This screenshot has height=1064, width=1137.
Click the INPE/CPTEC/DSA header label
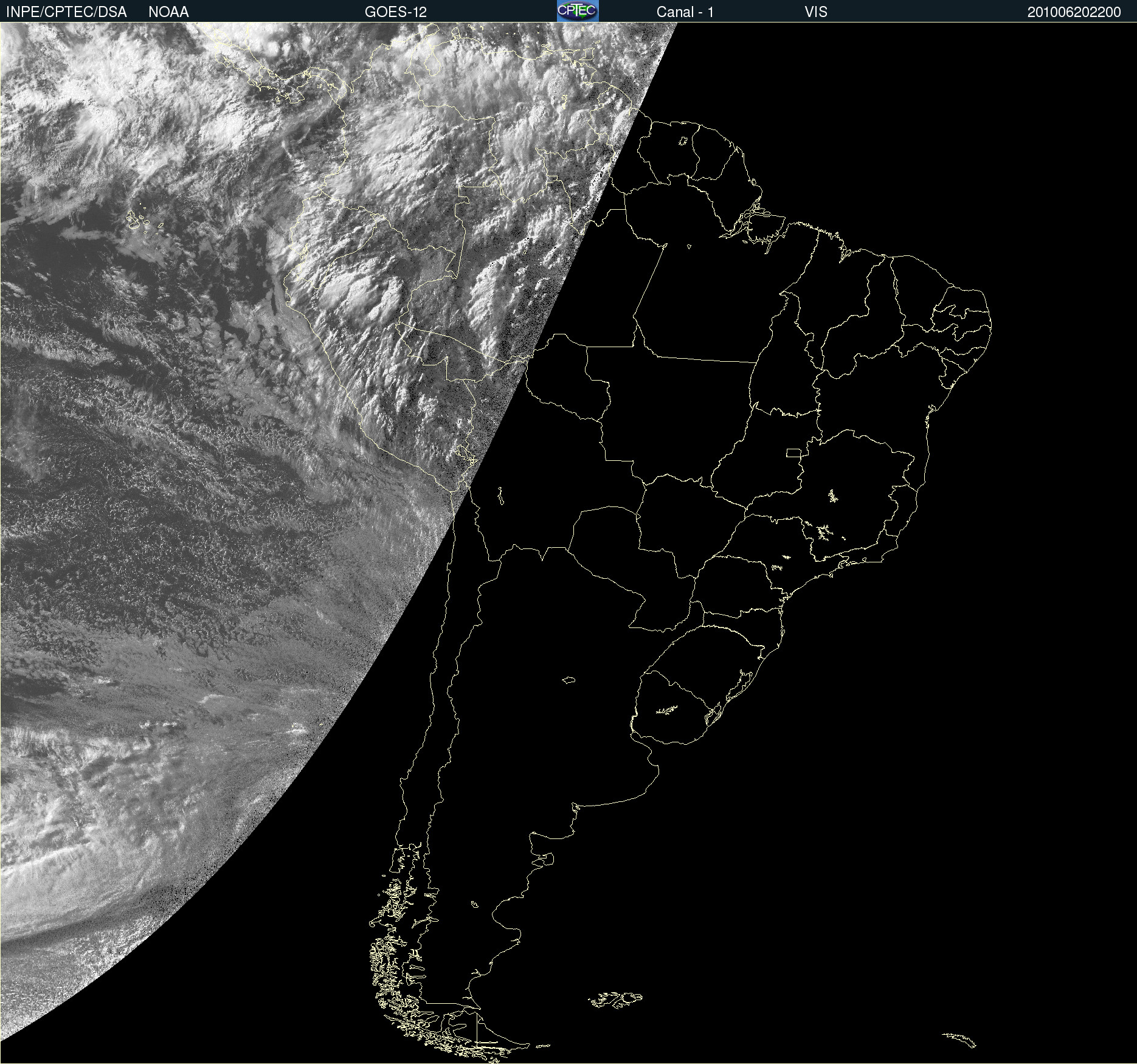pos(66,12)
